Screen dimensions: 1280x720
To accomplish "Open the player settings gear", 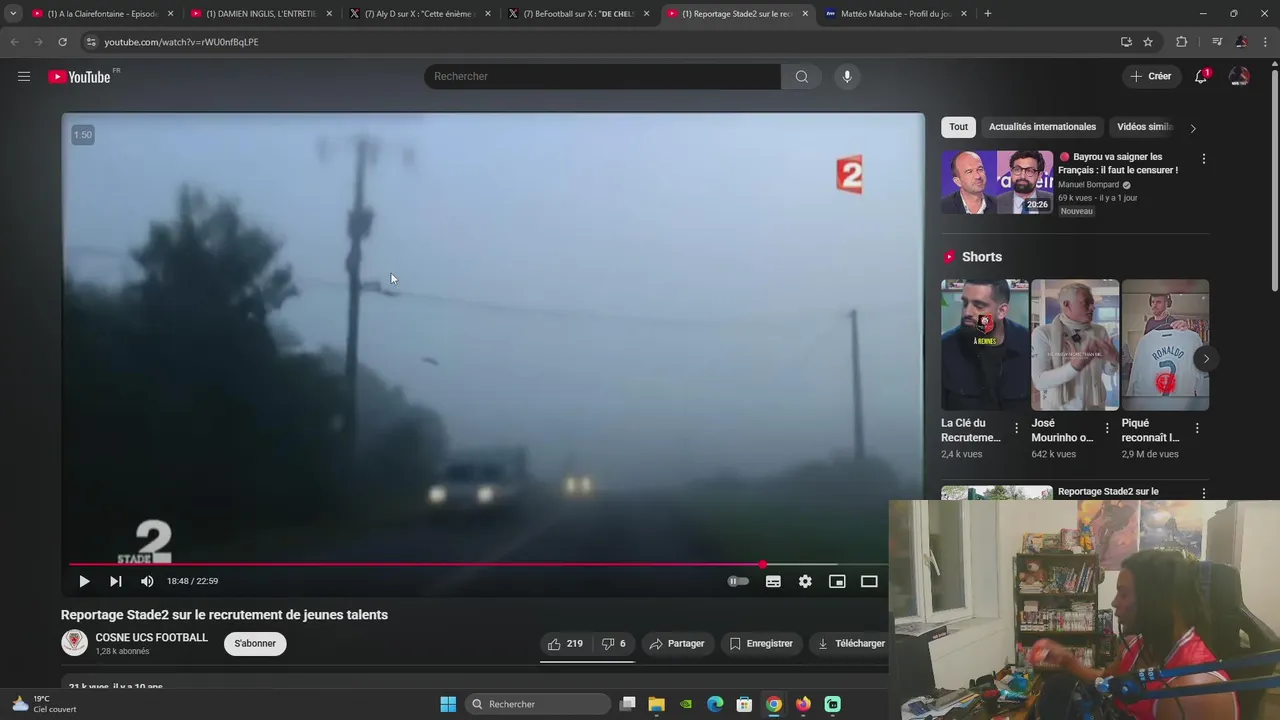I will coord(805,581).
